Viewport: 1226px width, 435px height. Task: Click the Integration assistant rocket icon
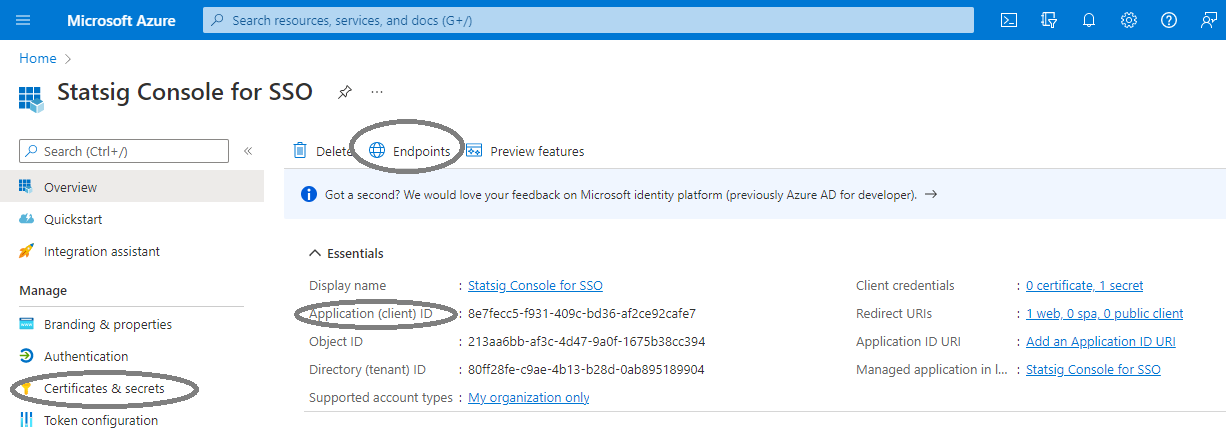pos(26,251)
